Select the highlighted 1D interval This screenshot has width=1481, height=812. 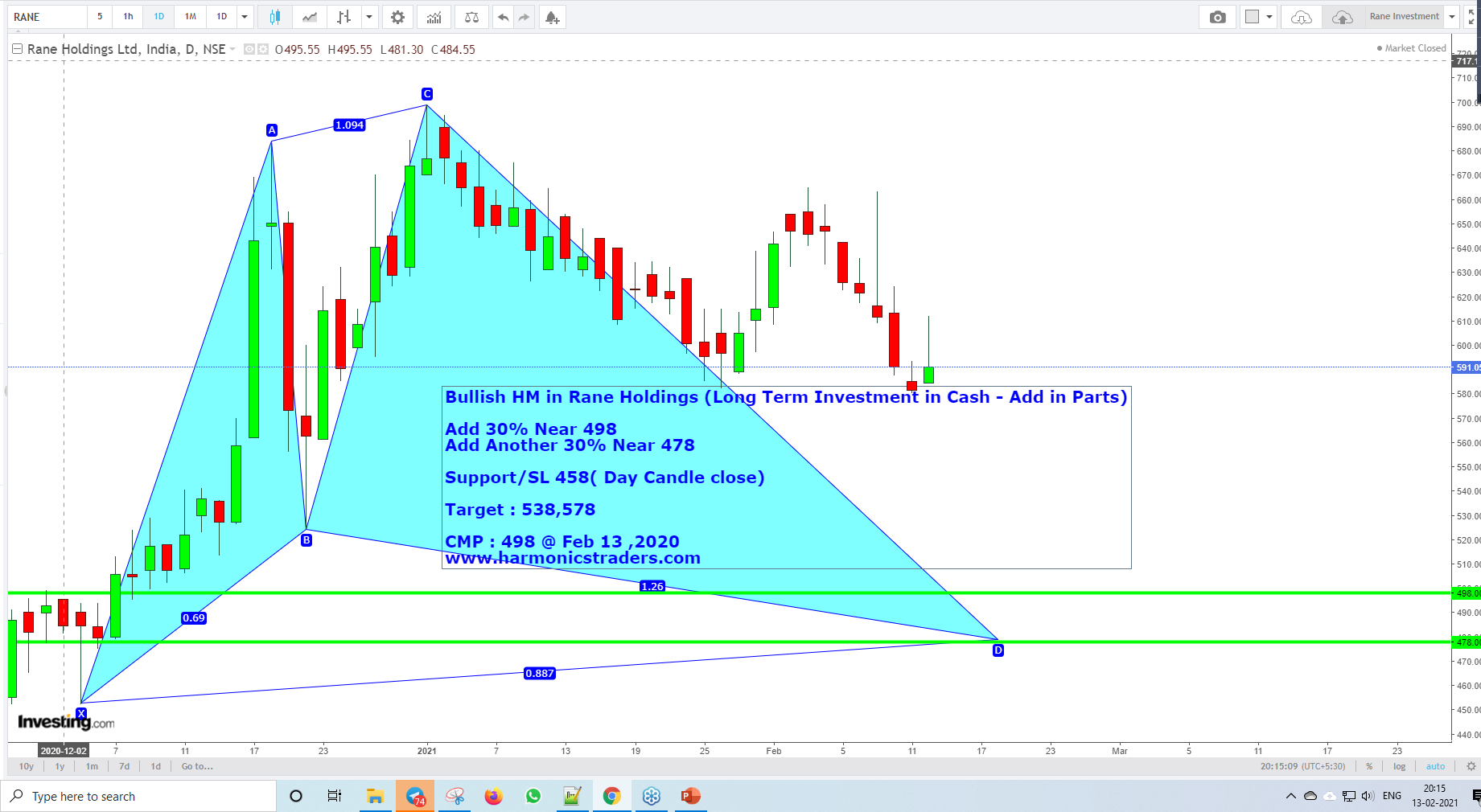click(x=158, y=17)
